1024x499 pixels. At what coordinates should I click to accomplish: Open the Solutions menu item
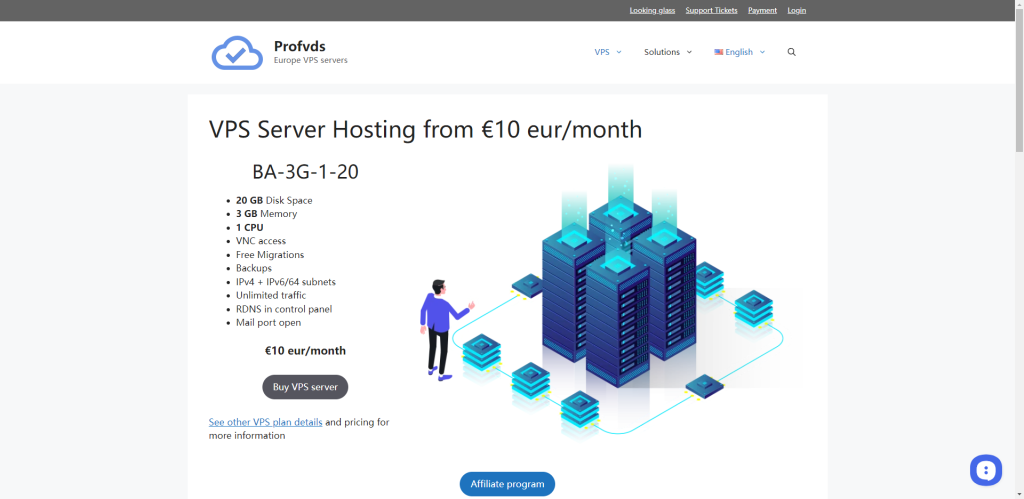click(662, 52)
